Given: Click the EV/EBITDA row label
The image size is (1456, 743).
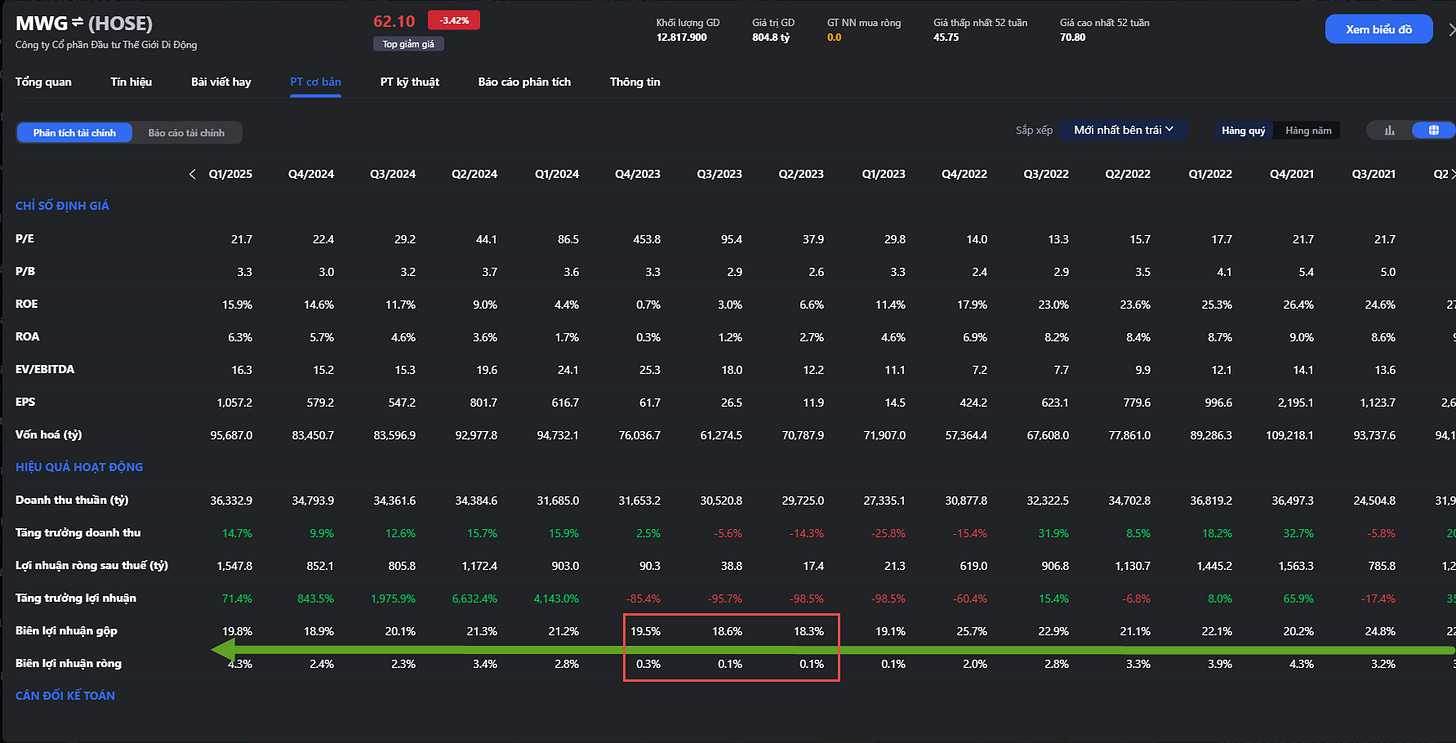Looking at the screenshot, I should tap(45, 369).
